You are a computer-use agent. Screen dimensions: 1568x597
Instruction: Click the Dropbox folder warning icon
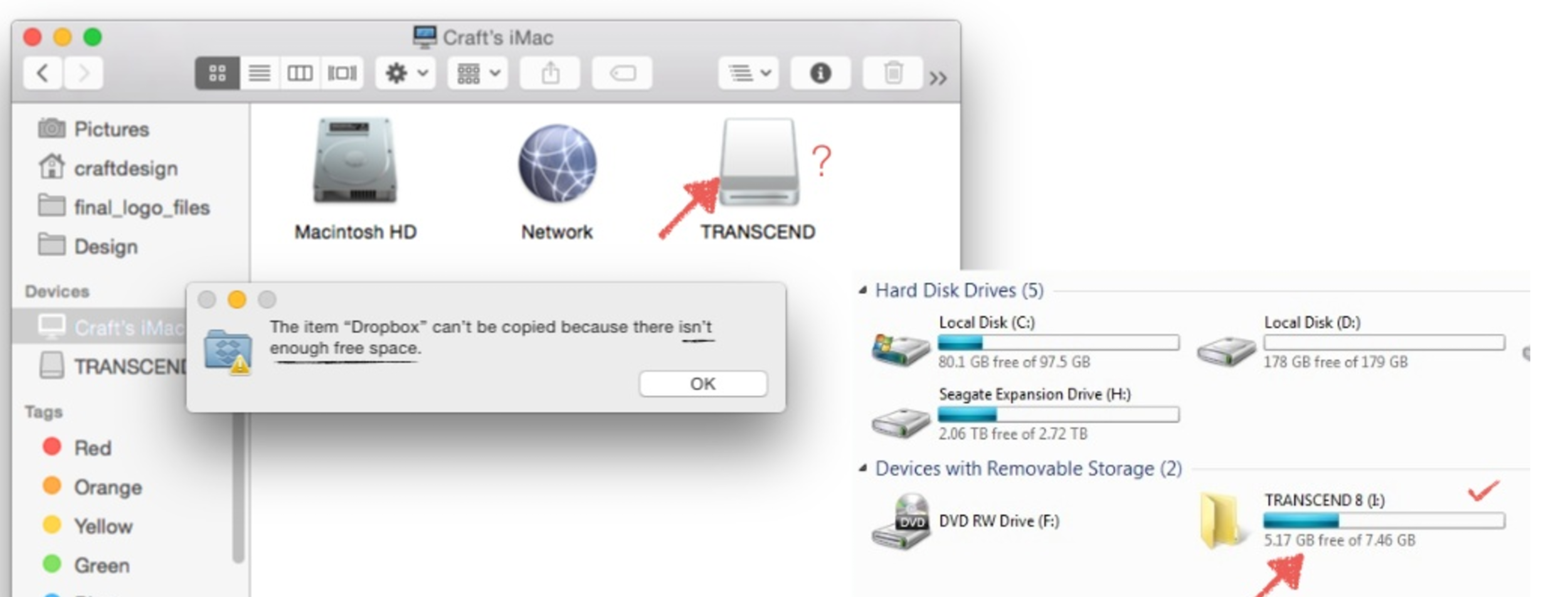(x=228, y=352)
